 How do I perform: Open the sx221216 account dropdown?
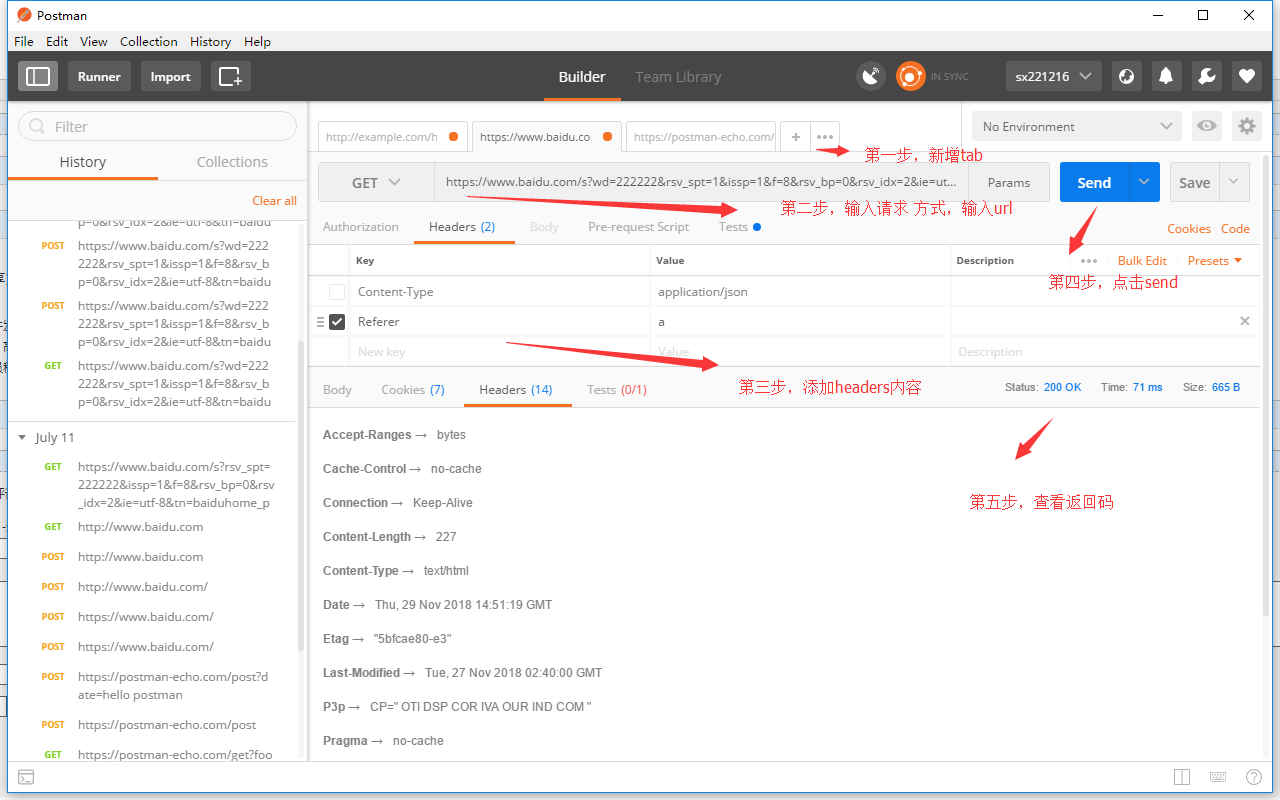point(1053,76)
